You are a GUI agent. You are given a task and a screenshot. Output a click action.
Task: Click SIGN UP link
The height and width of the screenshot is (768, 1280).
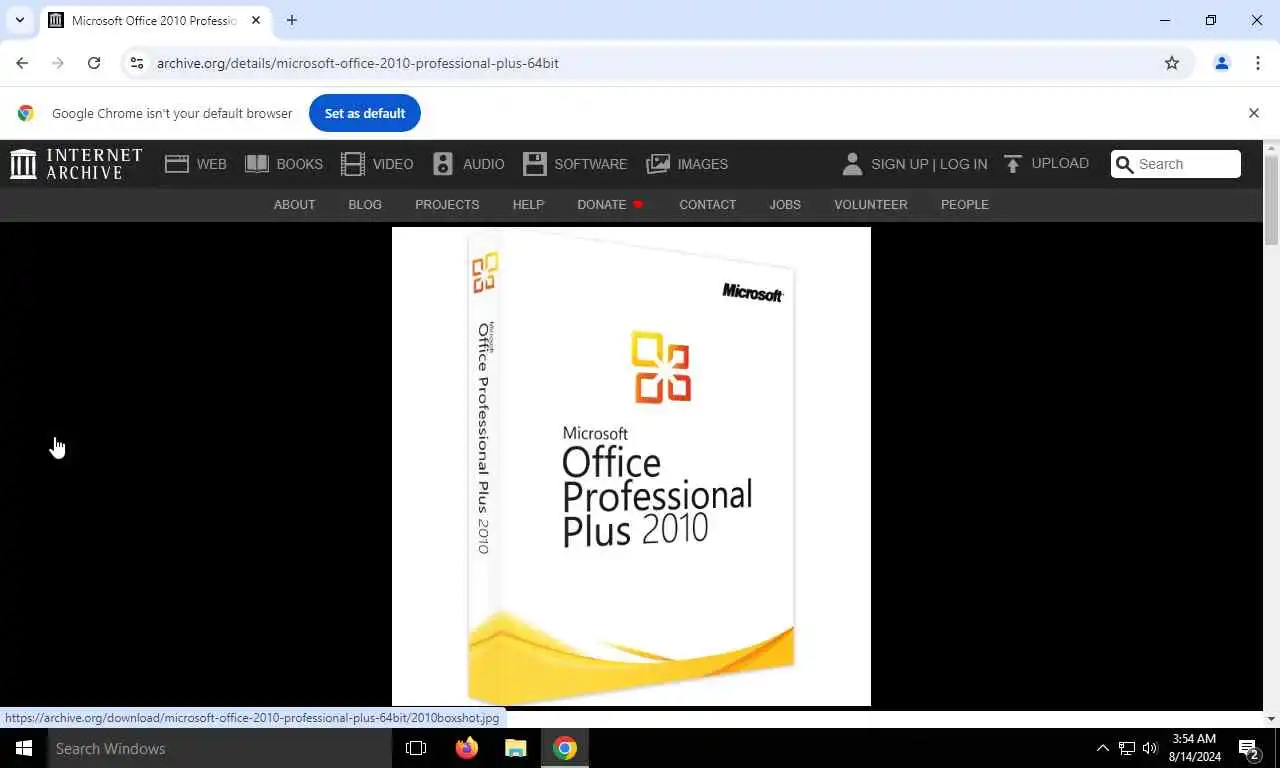pyautogui.click(x=899, y=164)
